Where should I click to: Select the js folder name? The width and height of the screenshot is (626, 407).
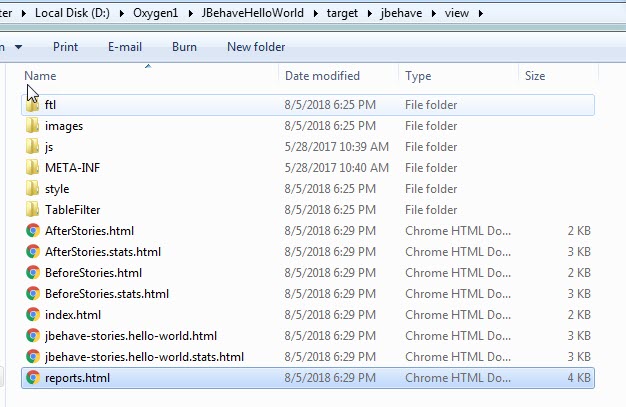[49, 147]
